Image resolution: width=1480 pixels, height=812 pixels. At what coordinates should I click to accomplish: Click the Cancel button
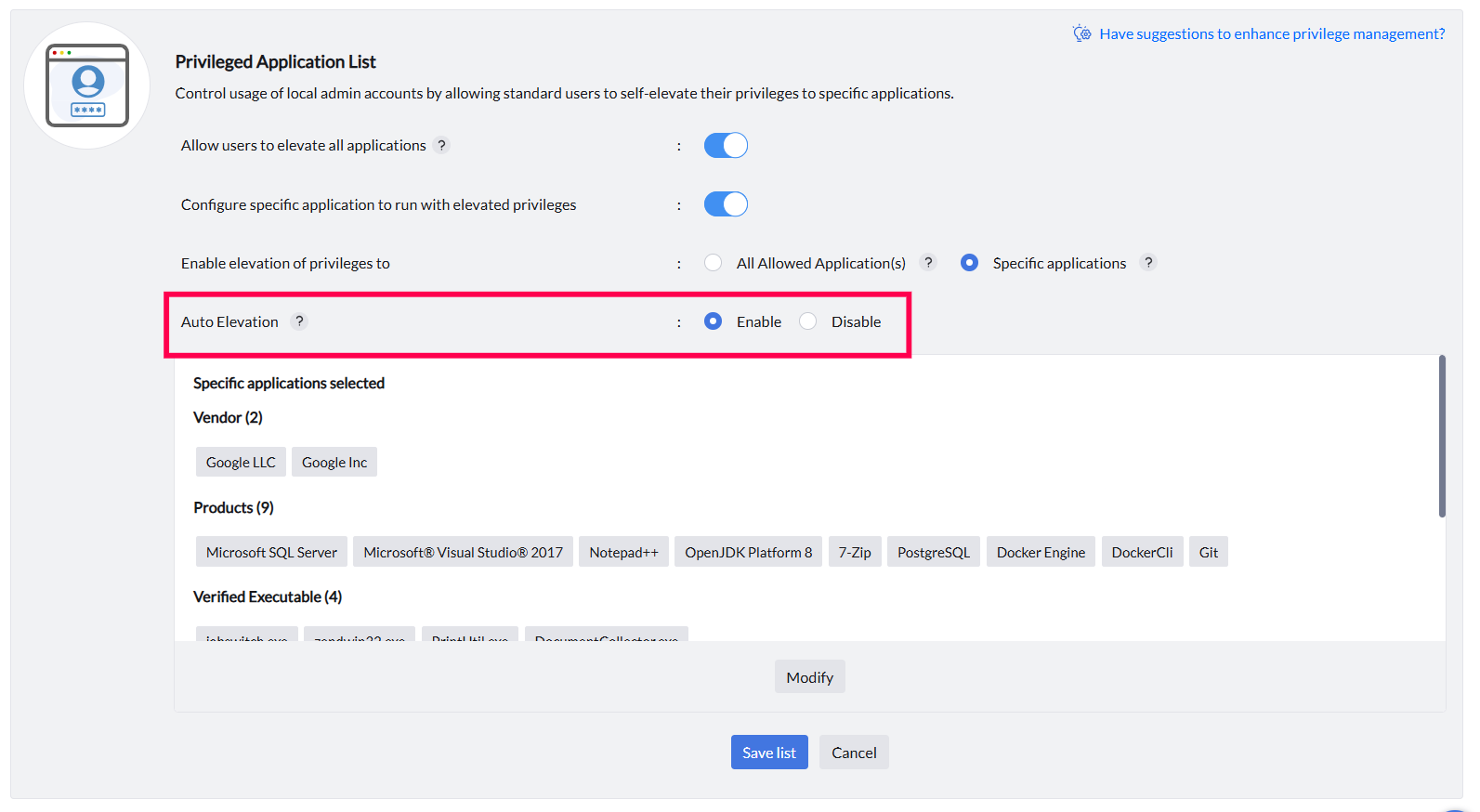[x=854, y=753]
